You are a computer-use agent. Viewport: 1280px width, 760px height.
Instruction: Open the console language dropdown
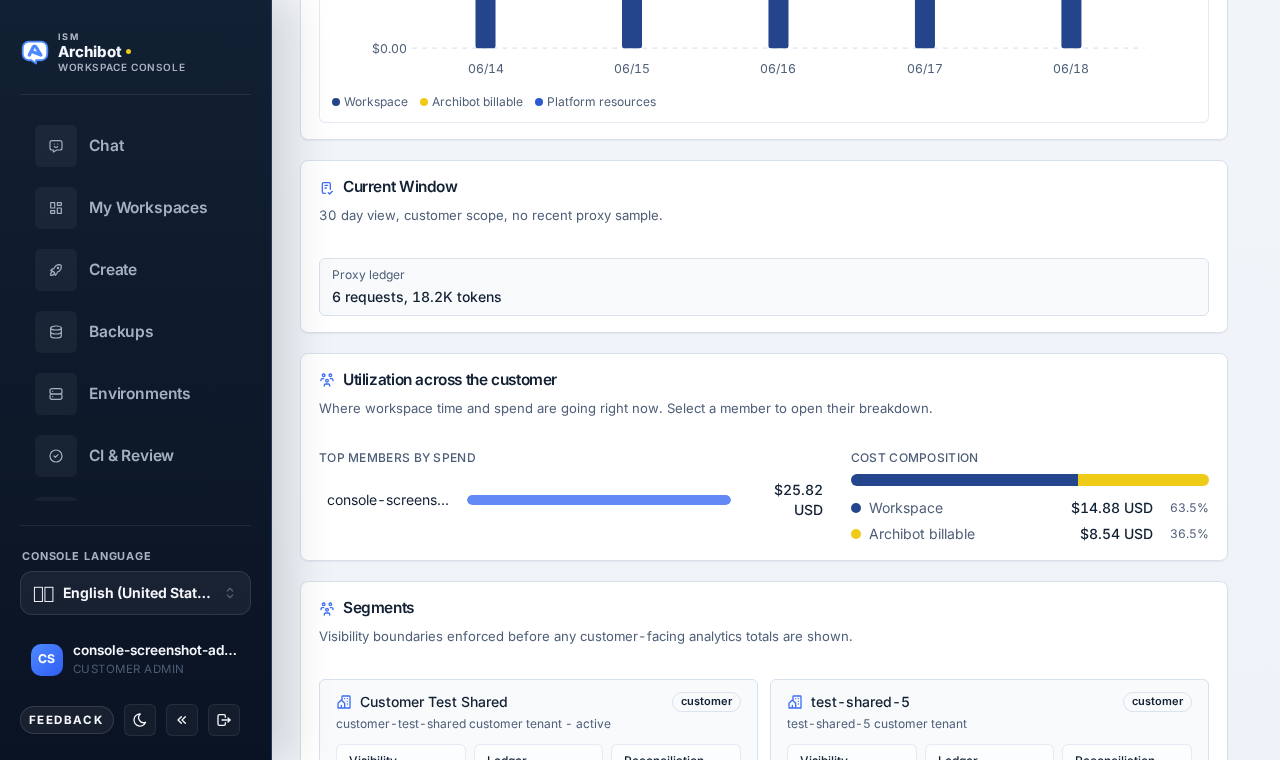coord(135,593)
